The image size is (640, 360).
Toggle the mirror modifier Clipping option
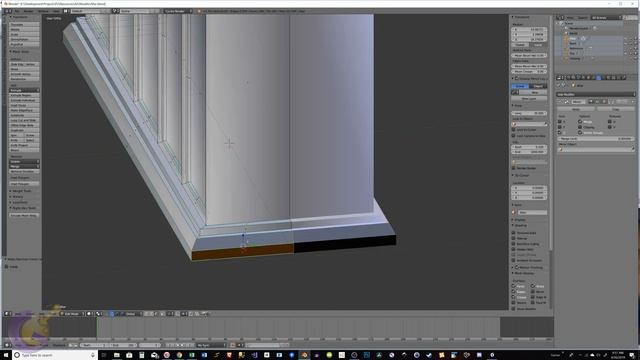580,127
